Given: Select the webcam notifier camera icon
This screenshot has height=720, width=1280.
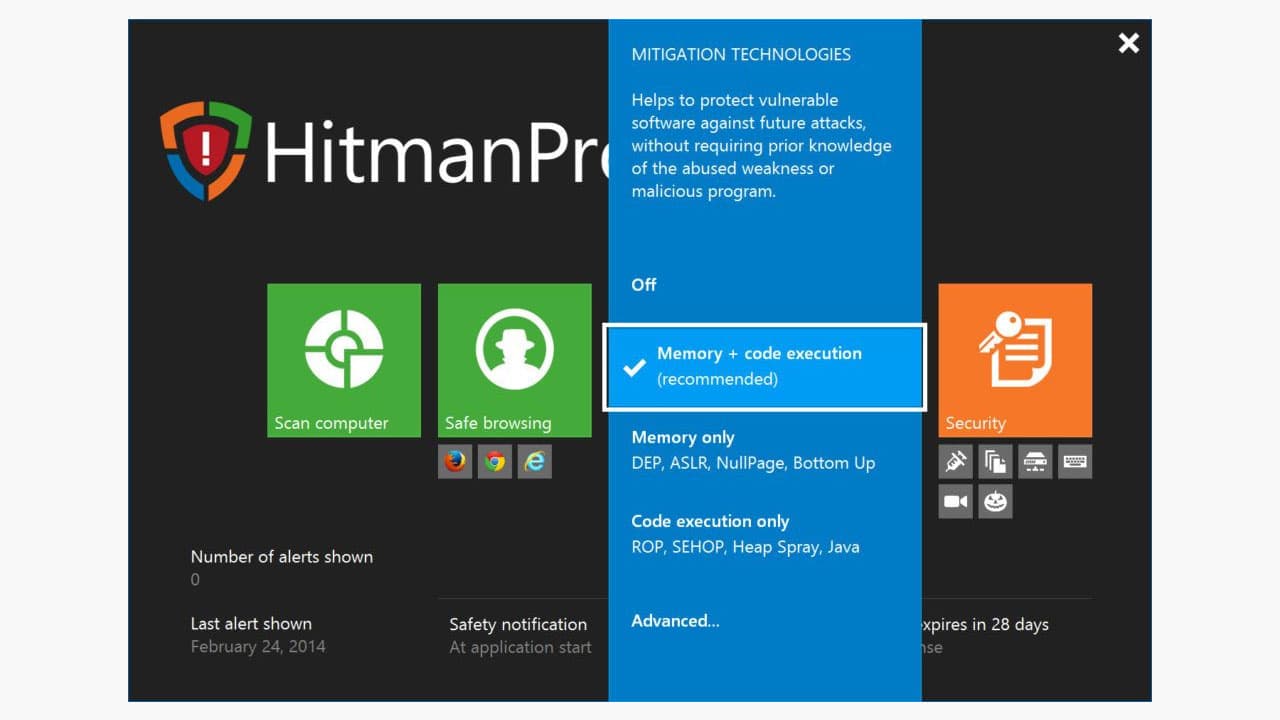Looking at the screenshot, I should 955,501.
